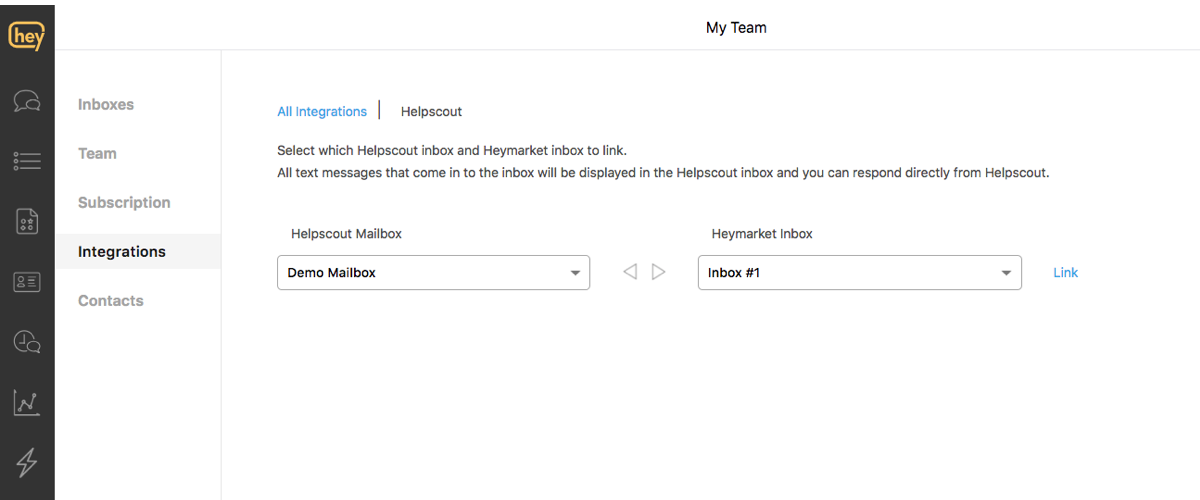The height and width of the screenshot is (500, 1200).
Task: Click the 'All text messages that come in' sentence
Action: click(663, 173)
